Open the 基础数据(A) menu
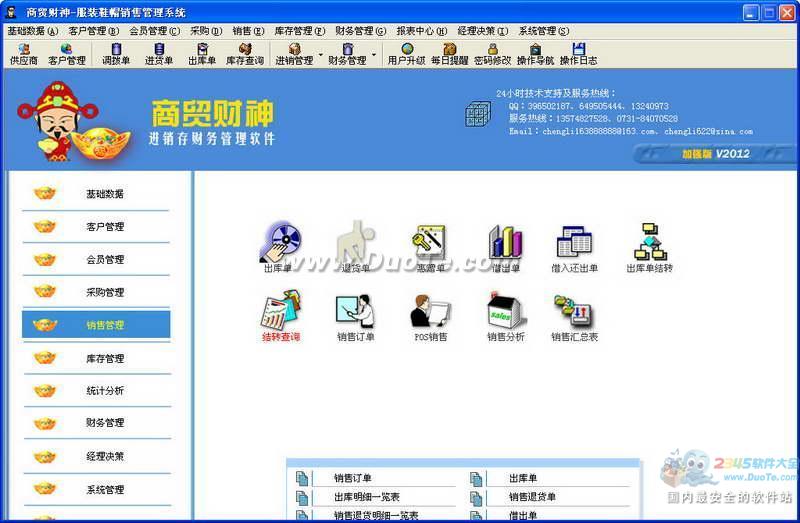 [33, 31]
